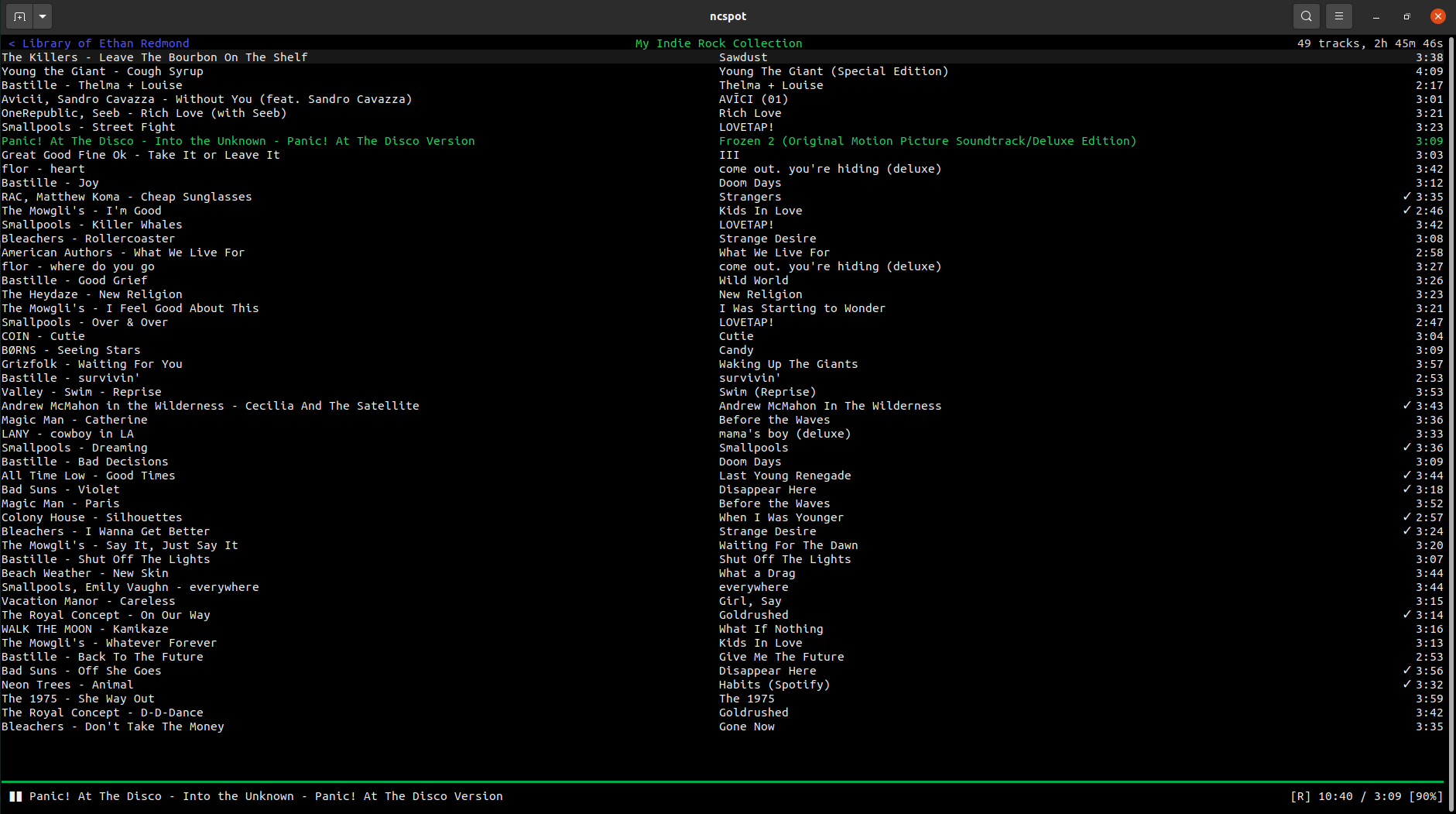Click saved checkmark on Neon Trees - Animal row

click(1407, 685)
